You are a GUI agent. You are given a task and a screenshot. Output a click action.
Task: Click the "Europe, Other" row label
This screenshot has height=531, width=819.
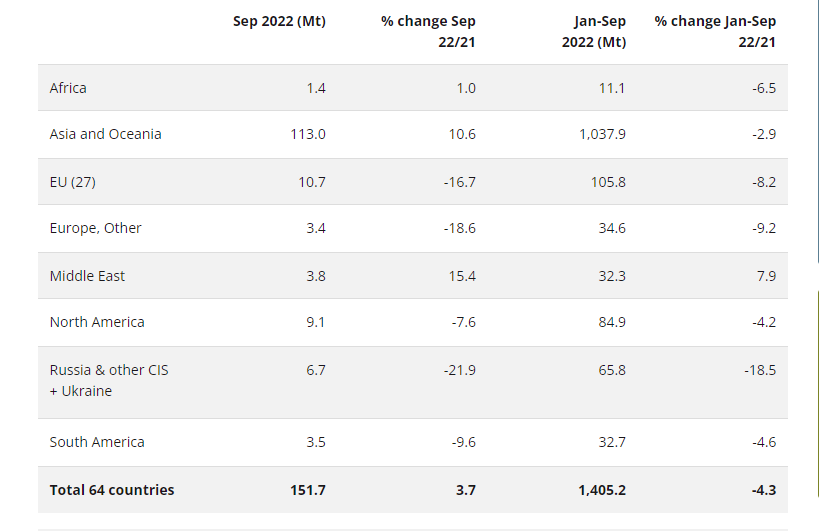pyautogui.click(x=95, y=228)
